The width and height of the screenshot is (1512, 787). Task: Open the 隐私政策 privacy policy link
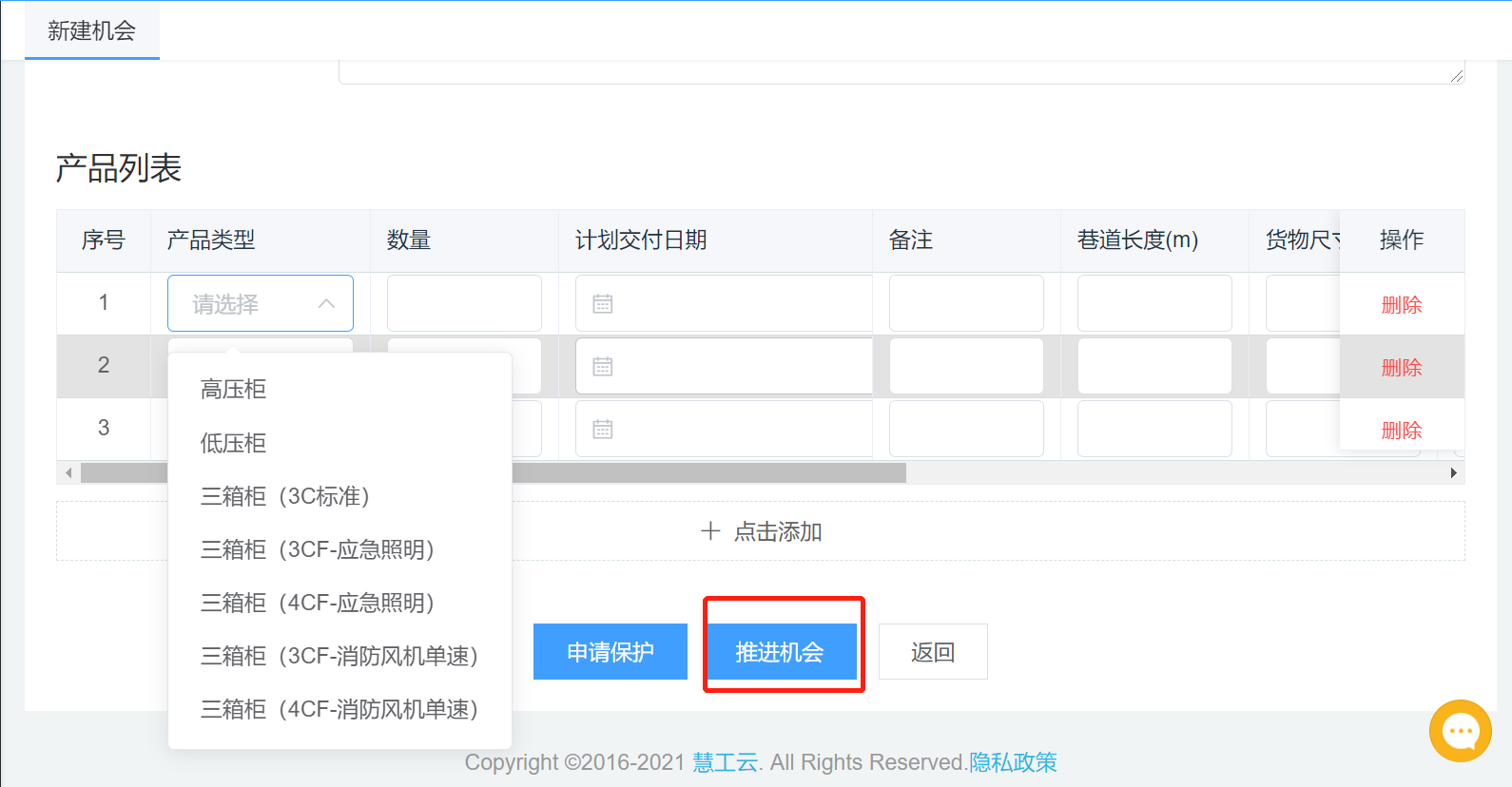[x=1013, y=762]
